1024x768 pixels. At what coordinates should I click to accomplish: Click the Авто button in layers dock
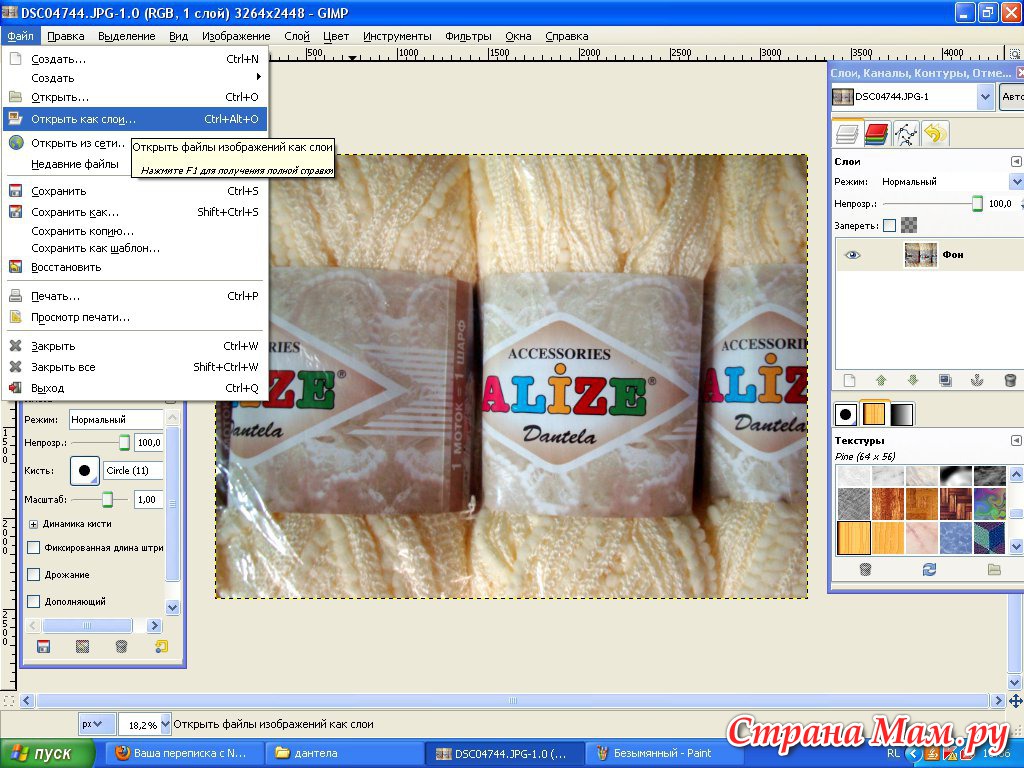pyautogui.click(x=1012, y=97)
